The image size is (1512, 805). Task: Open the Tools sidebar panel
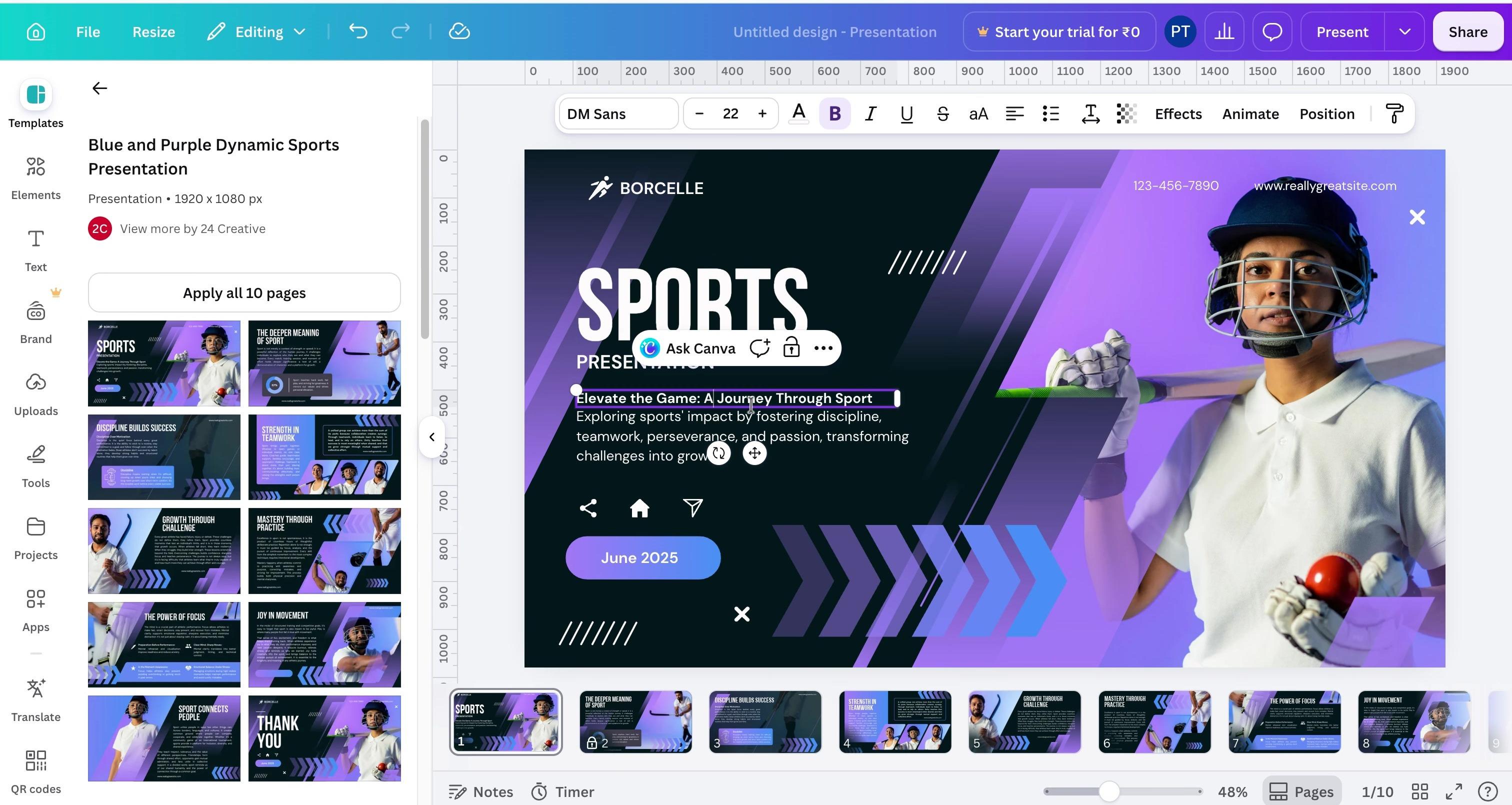(x=36, y=467)
